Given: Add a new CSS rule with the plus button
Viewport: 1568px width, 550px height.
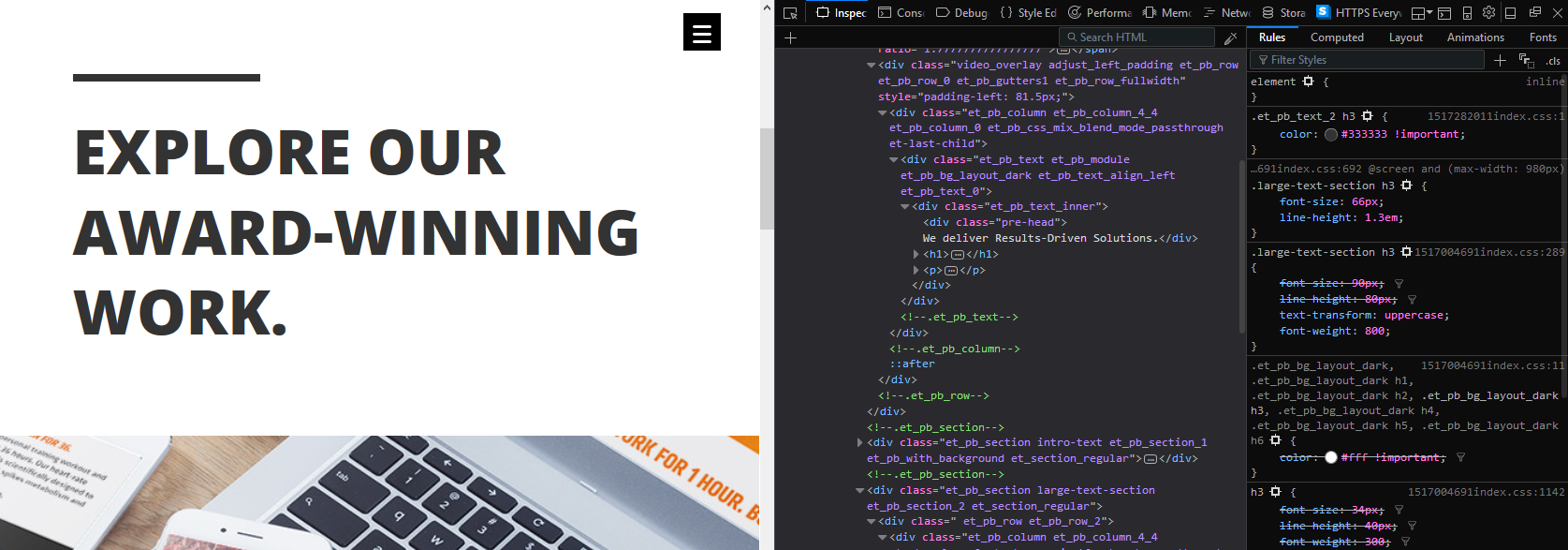Looking at the screenshot, I should 1500,60.
